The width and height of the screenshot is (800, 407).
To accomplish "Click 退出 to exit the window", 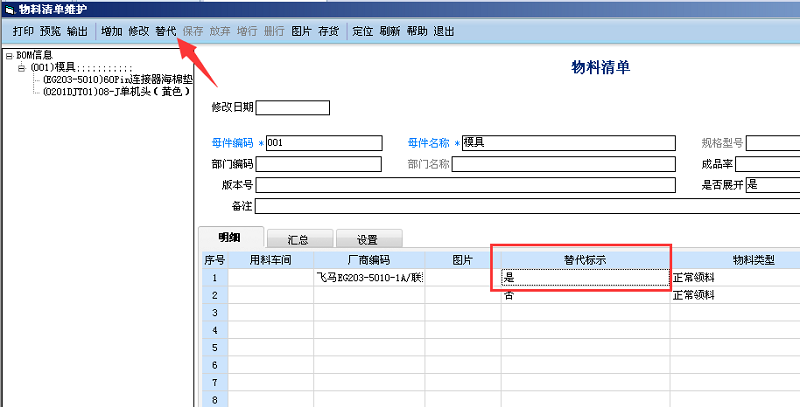I will (x=444, y=31).
